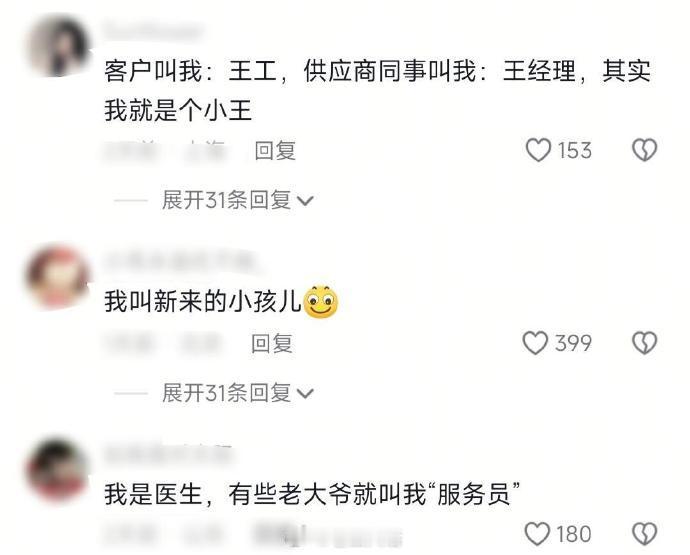Open second commenter's profile avatar
The width and height of the screenshot is (690, 555).
coord(58,275)
